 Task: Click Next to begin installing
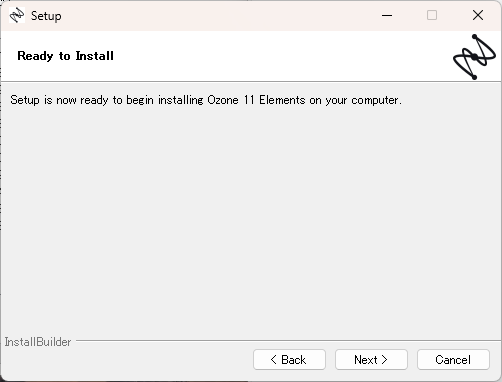tap(371, 360)
